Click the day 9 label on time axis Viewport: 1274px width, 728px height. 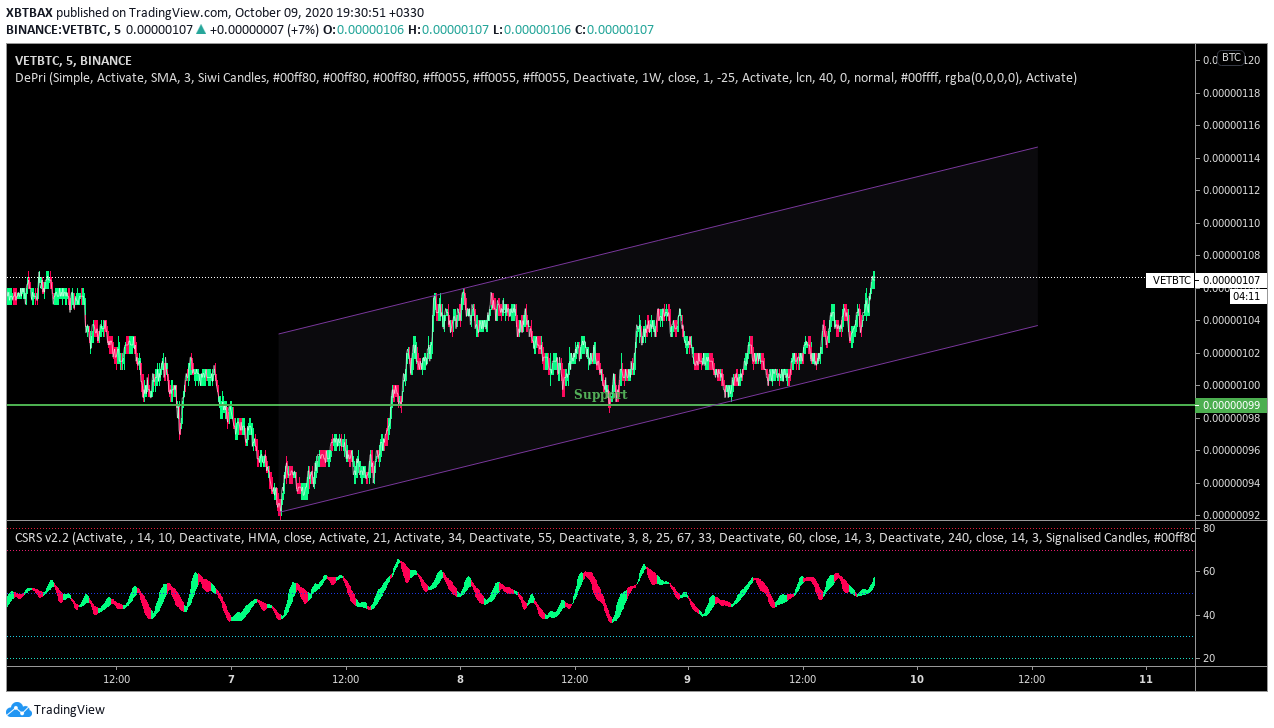688,679
